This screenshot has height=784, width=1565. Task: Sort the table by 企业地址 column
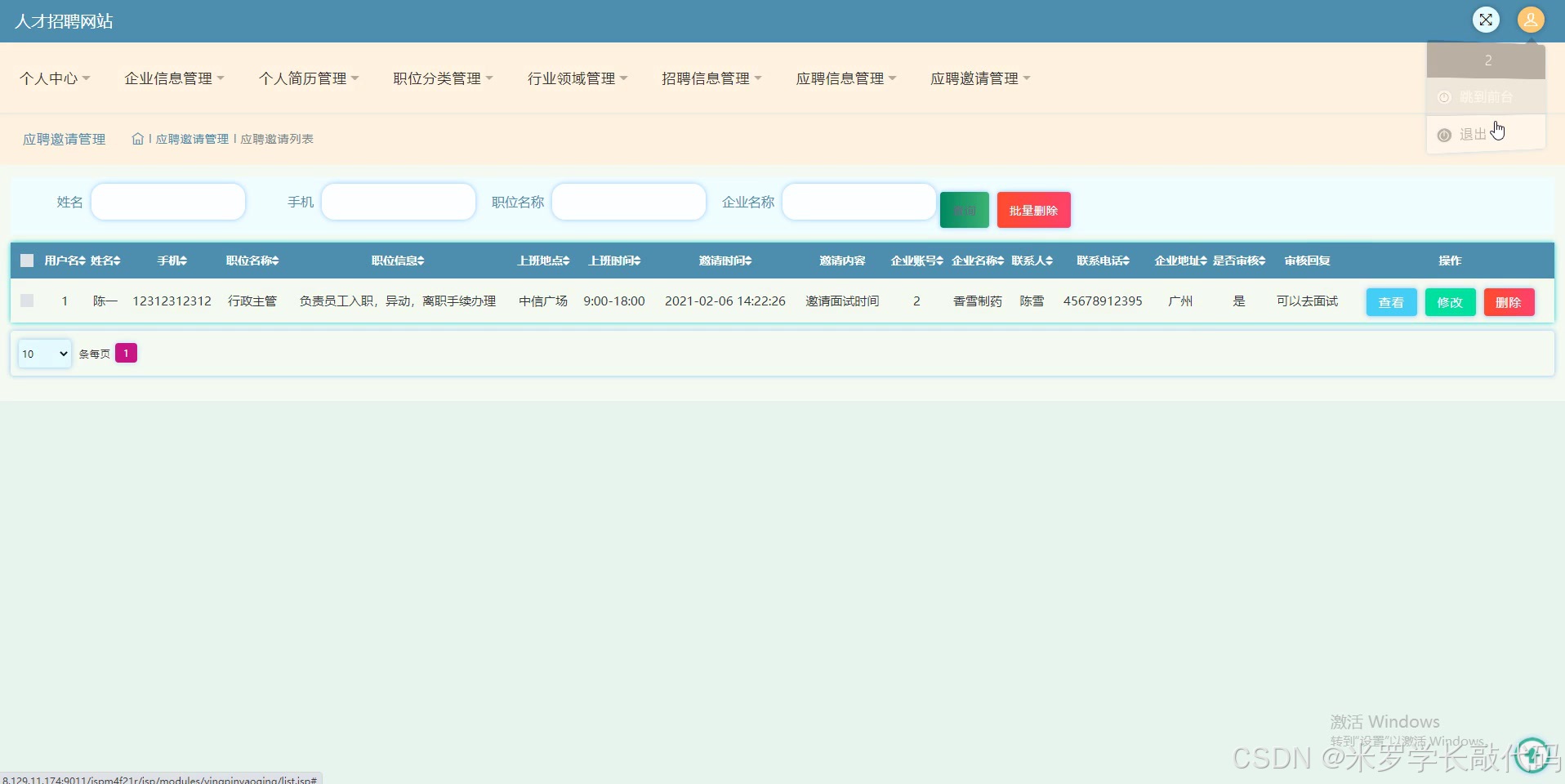1180,261
